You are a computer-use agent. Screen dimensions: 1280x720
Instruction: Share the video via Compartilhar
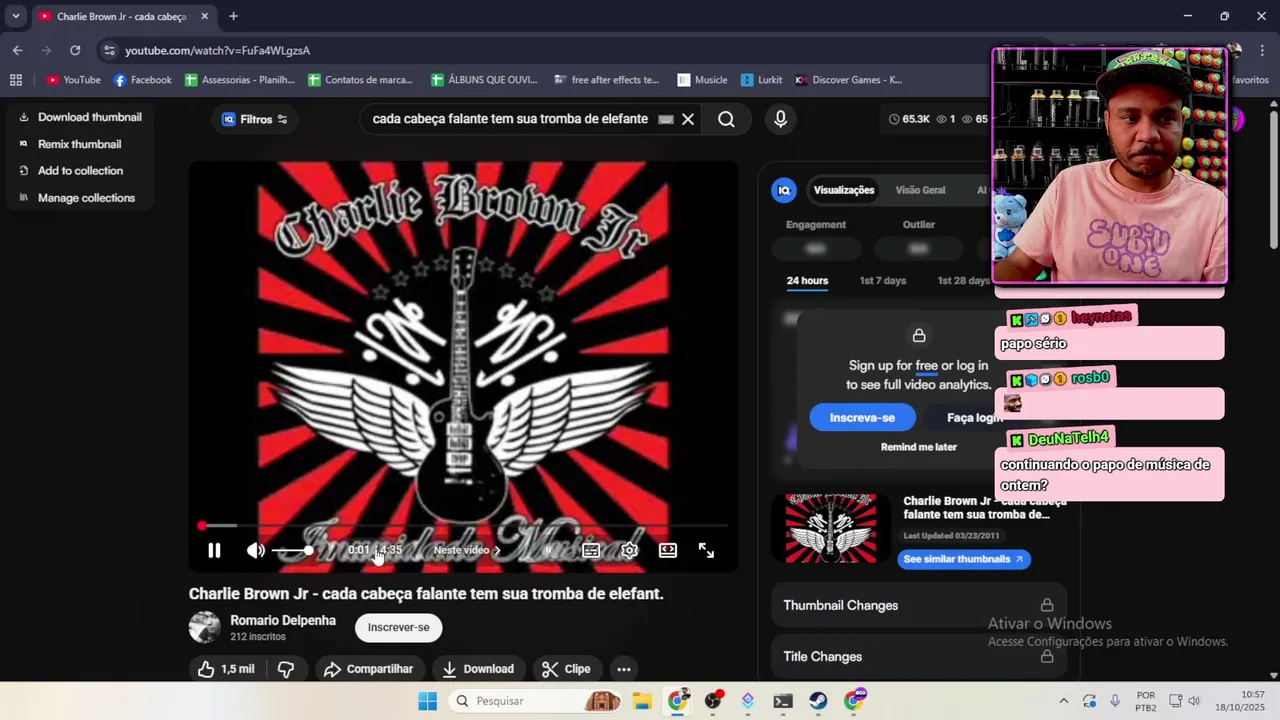click(x=369, y=669)
